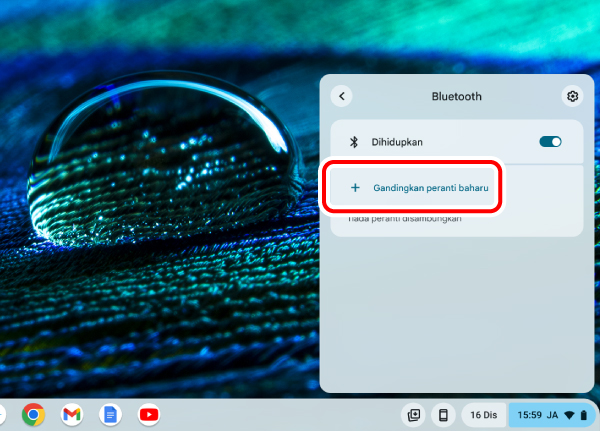Turn off the Bluetooth Dihidupkan switch
This screenshot has height=431, width=600.
click(550, 142)
